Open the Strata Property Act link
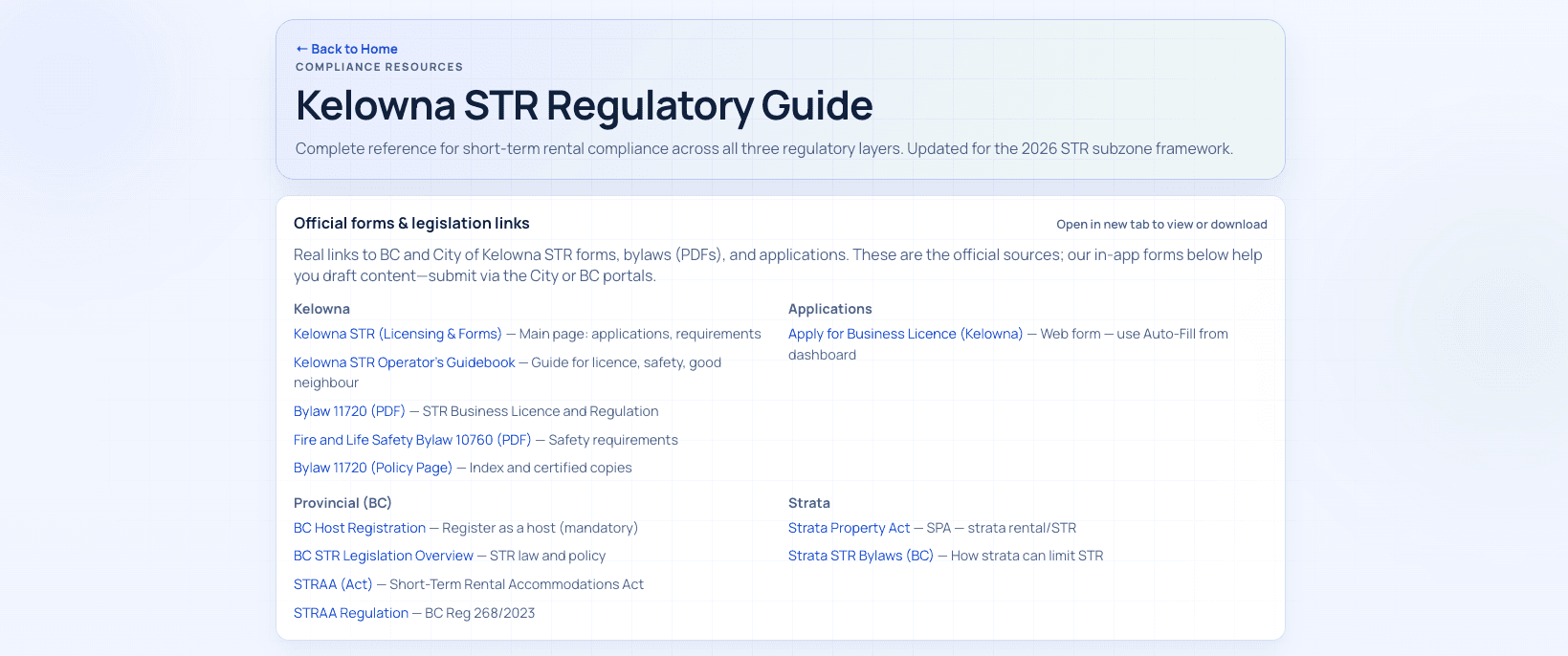This screenshot has height=656, width=1568. pyautogui.click(x=849, y=528)
